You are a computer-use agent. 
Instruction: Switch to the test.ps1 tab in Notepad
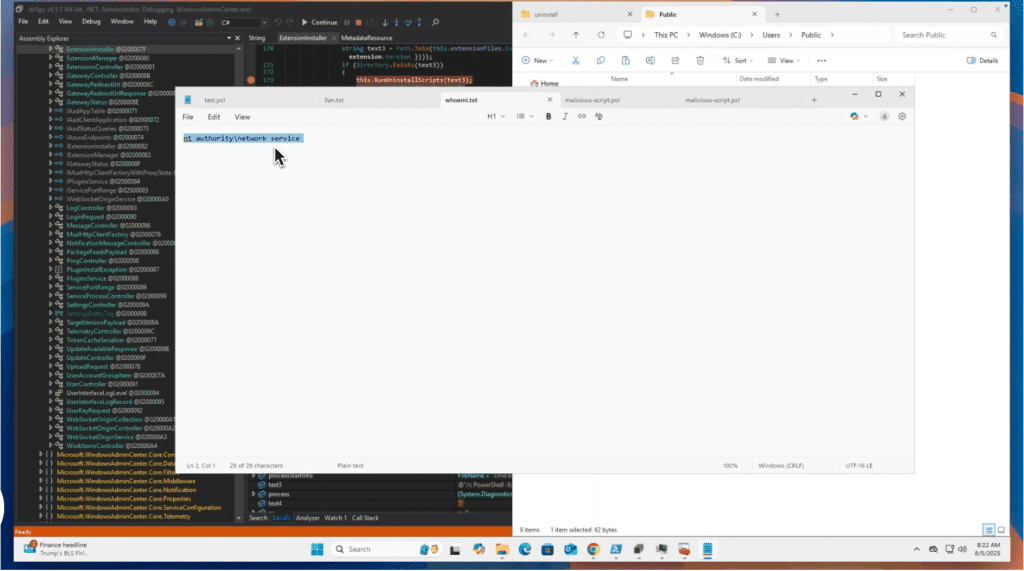pos(214,100)
